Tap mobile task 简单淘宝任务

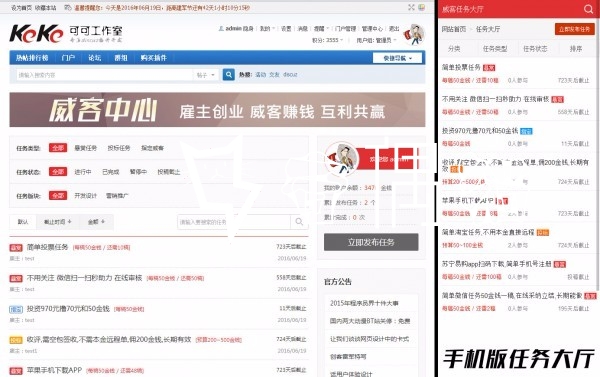tap(488, 232)
